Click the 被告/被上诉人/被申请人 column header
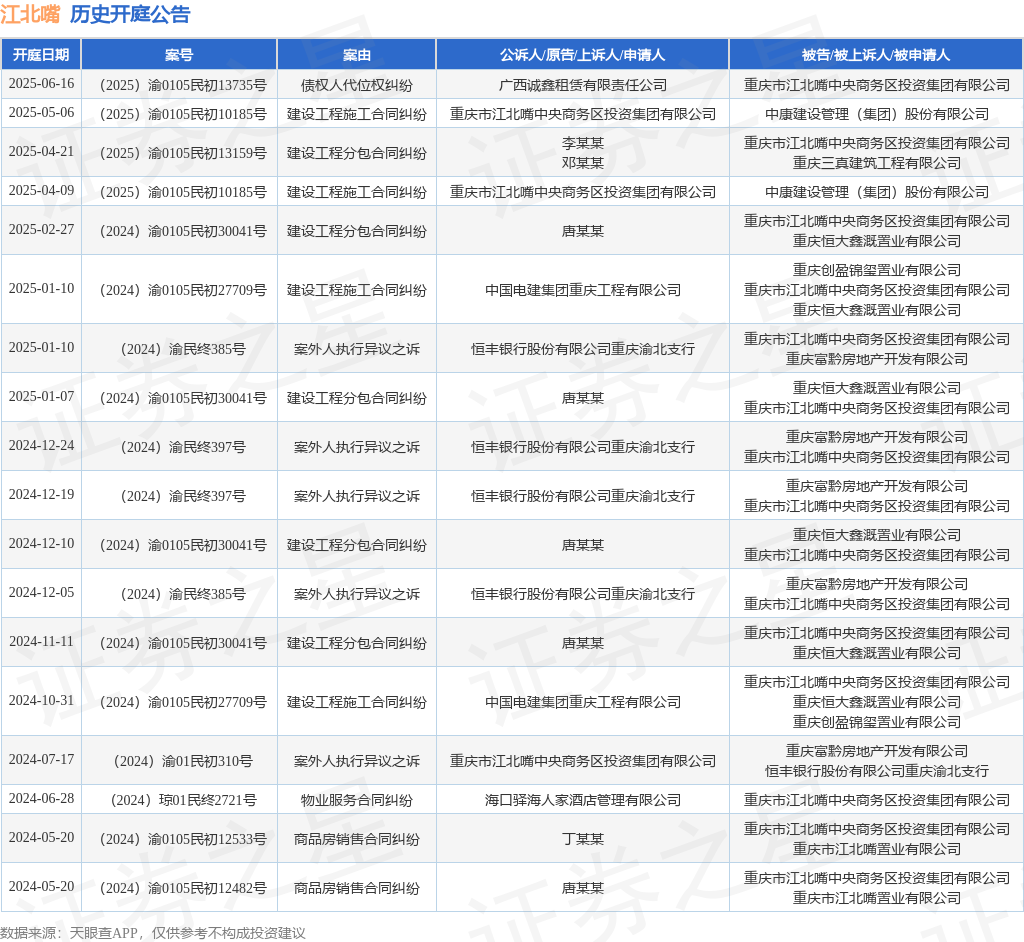Viewport: 1024px width, 942px height. (876, 55)
